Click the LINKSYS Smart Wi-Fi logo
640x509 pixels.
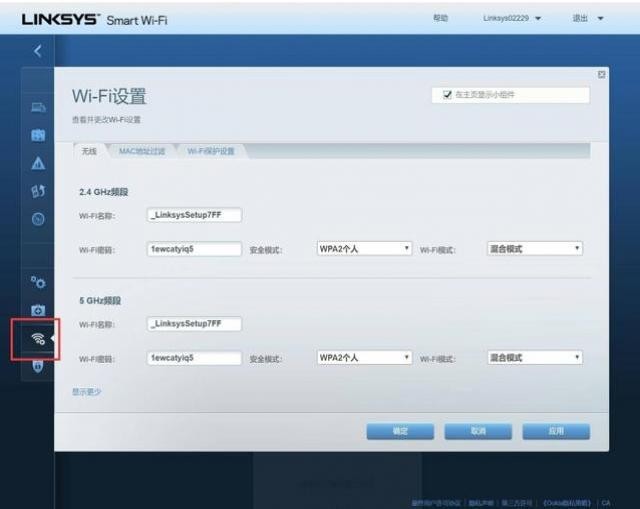point(94,19)
